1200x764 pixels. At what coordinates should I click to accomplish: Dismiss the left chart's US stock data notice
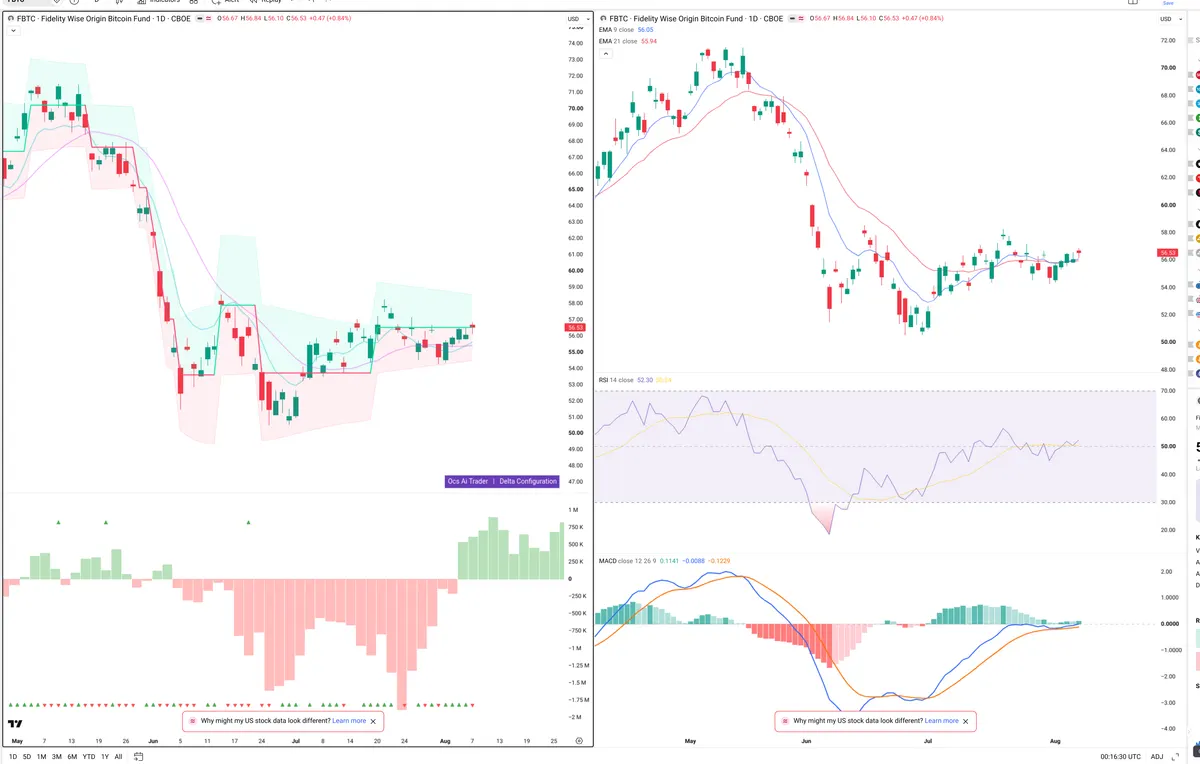(x=374, y=721)
